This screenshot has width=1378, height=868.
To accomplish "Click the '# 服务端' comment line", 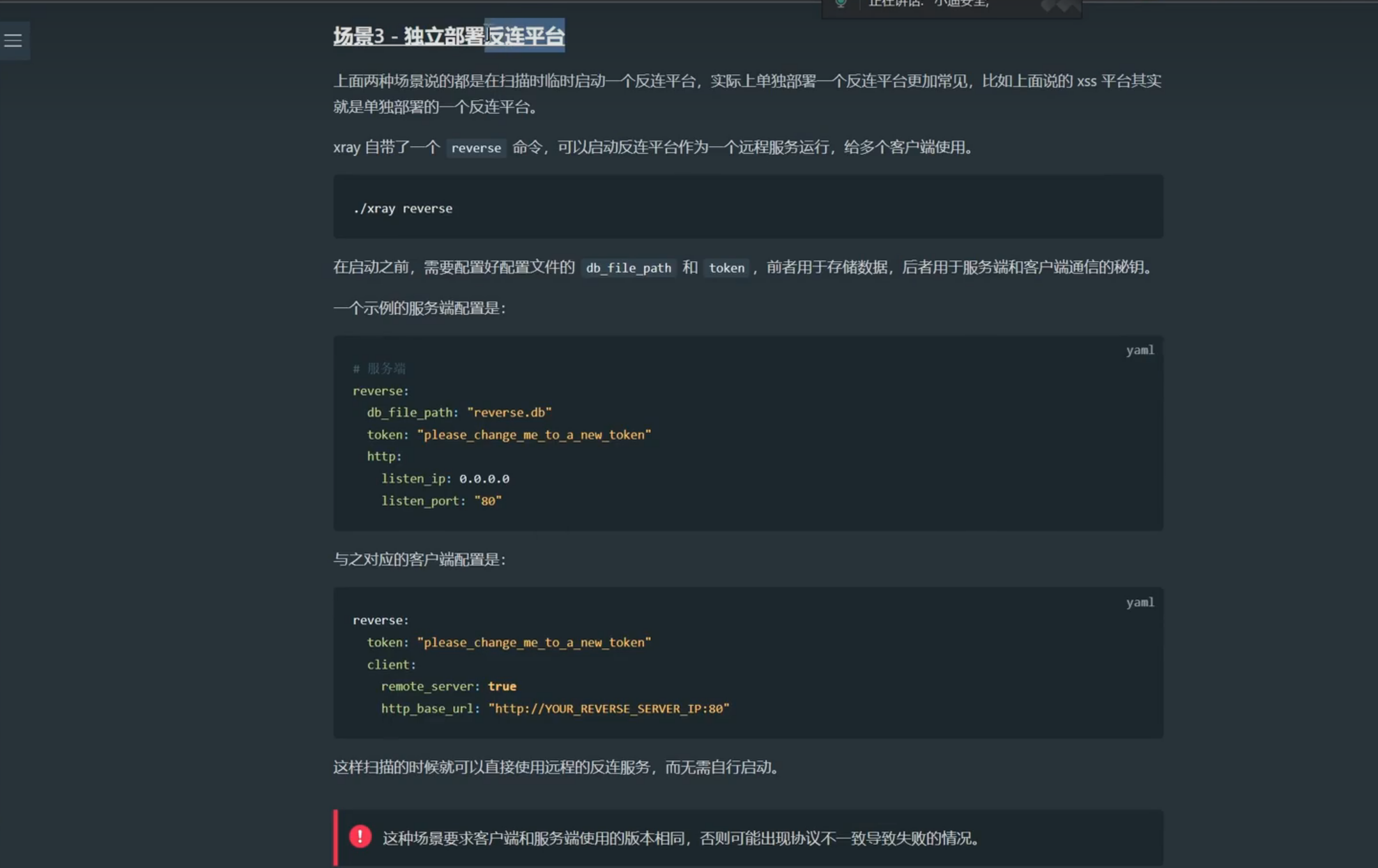I will pos(379,369).
